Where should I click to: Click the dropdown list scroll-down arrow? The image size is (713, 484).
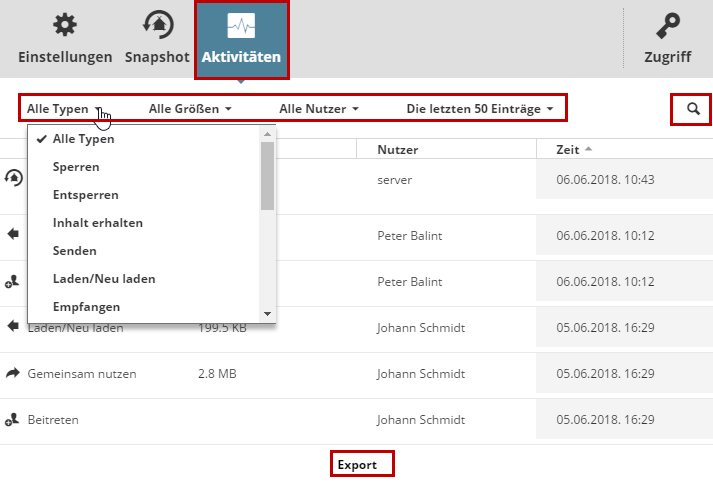point(267,314)
